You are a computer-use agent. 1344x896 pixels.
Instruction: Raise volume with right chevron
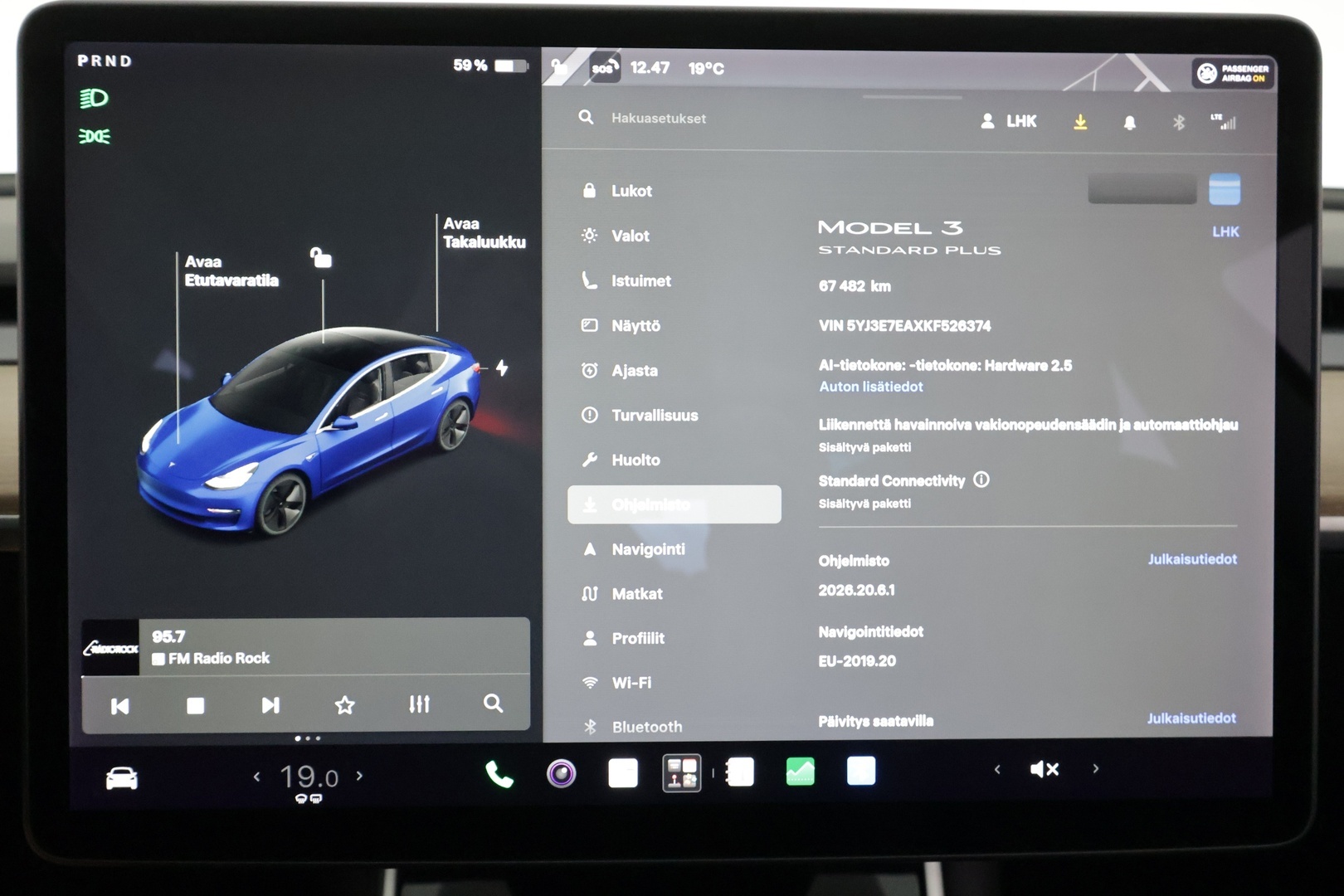pyautogui.click(x=1095, y=768)
